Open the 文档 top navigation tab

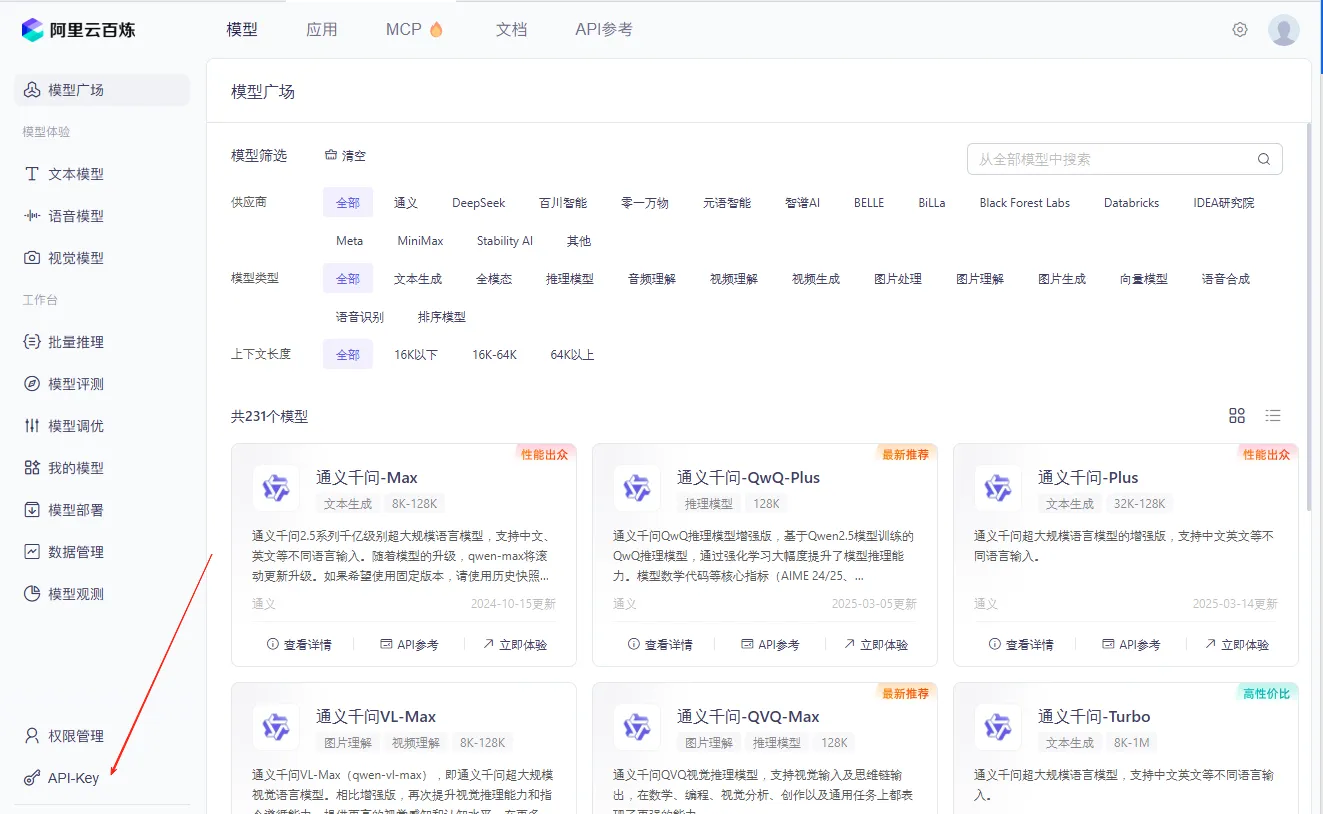pyautogui.click(x=511, y=30)
